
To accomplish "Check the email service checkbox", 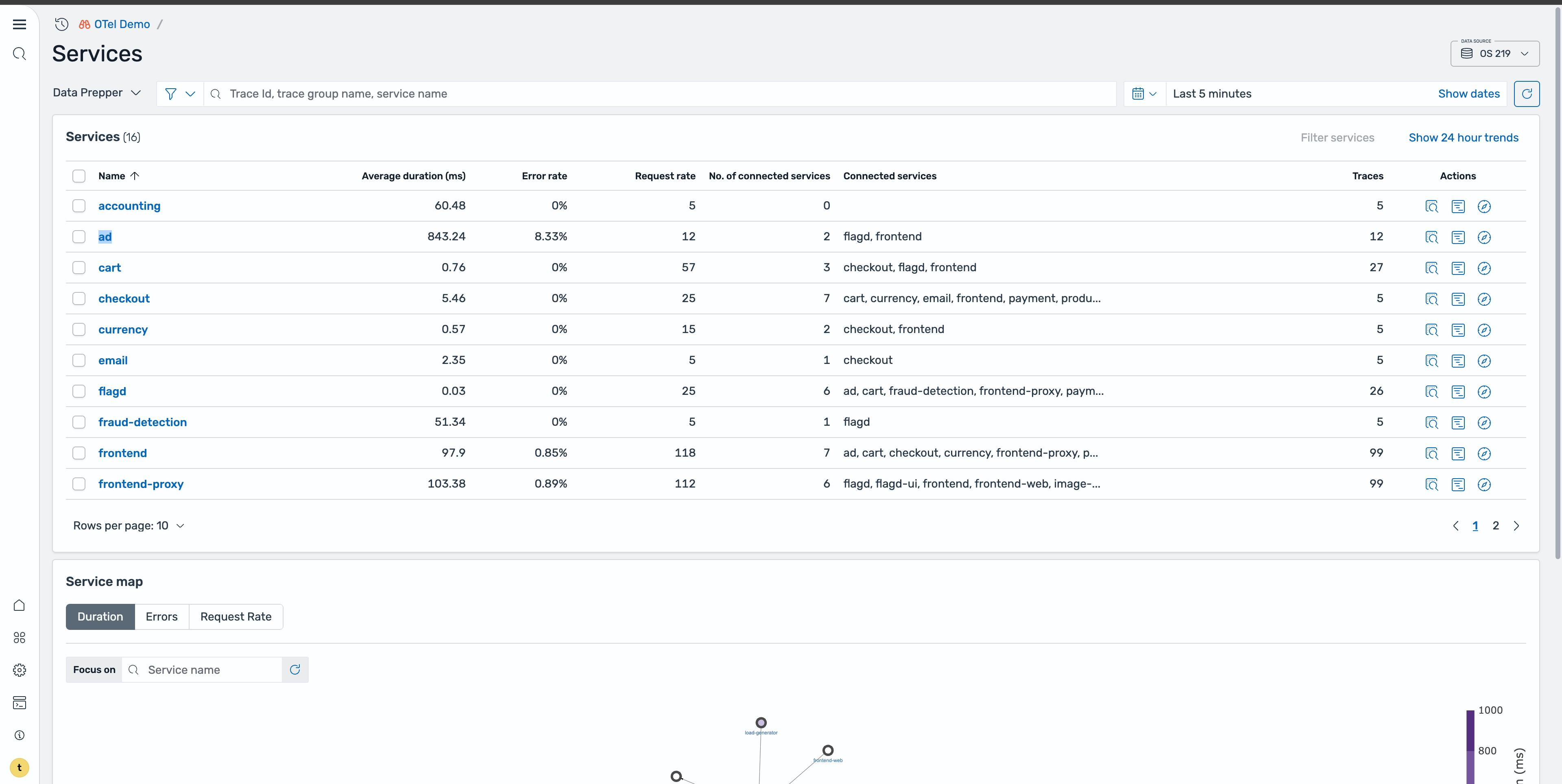I will tap(79, 360).
